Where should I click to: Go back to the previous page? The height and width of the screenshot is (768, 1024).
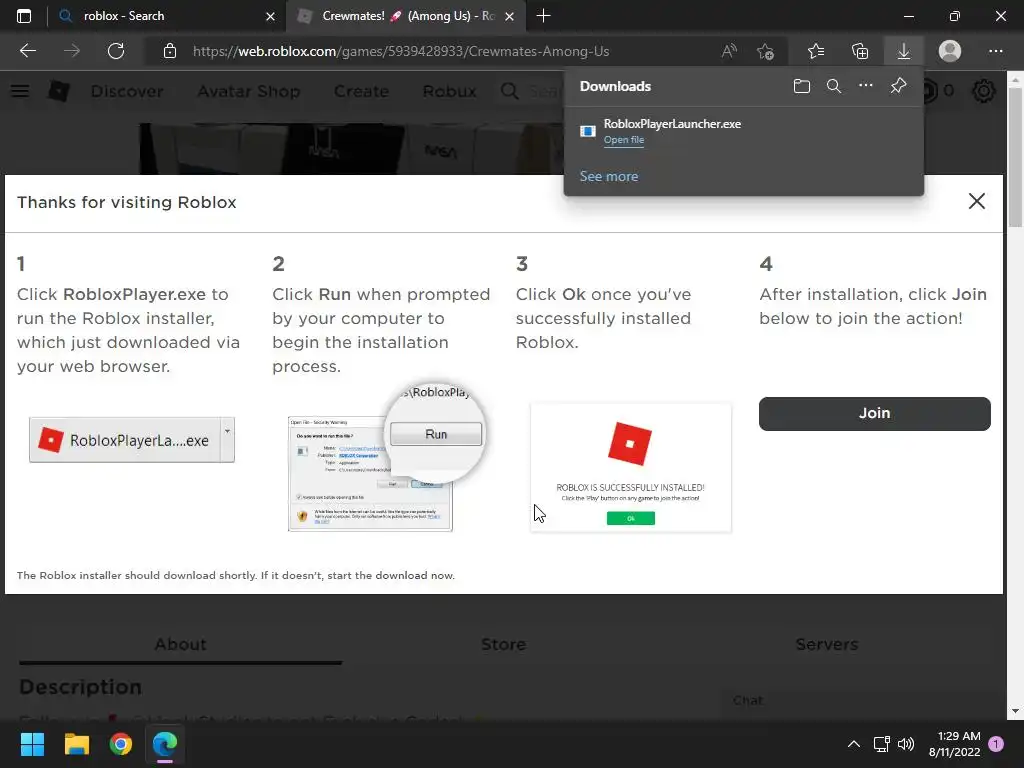coord(27,51)
